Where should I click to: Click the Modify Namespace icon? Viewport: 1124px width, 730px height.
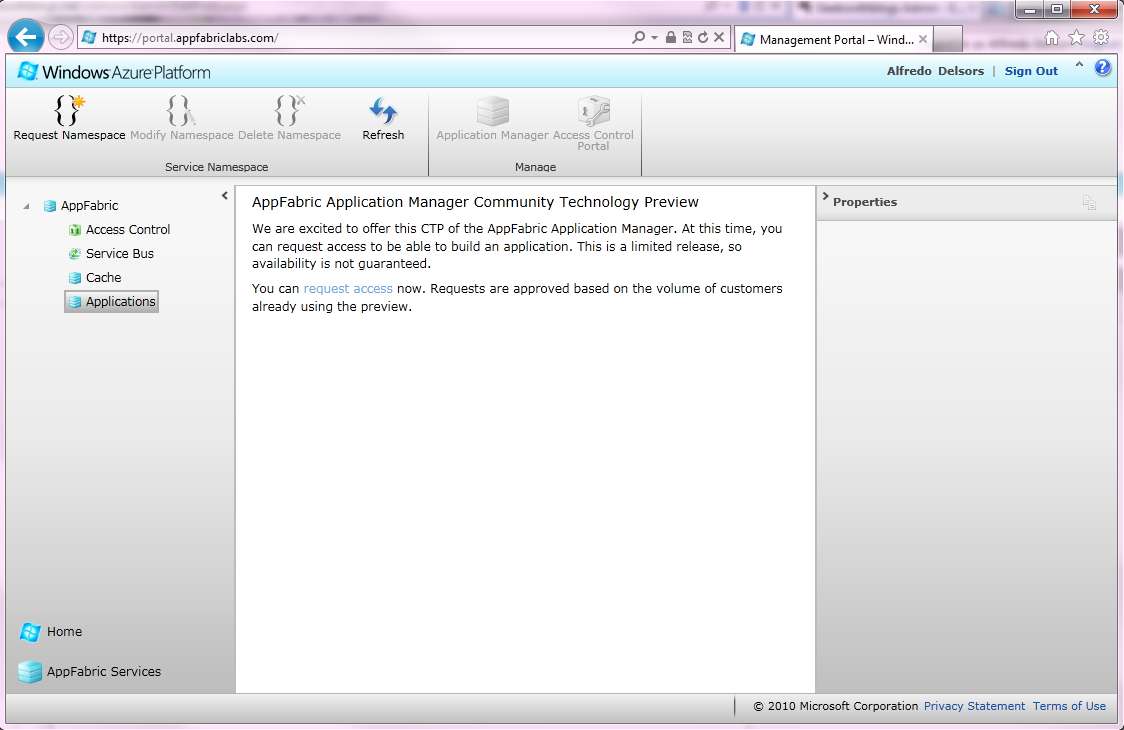tap(181, 110)
